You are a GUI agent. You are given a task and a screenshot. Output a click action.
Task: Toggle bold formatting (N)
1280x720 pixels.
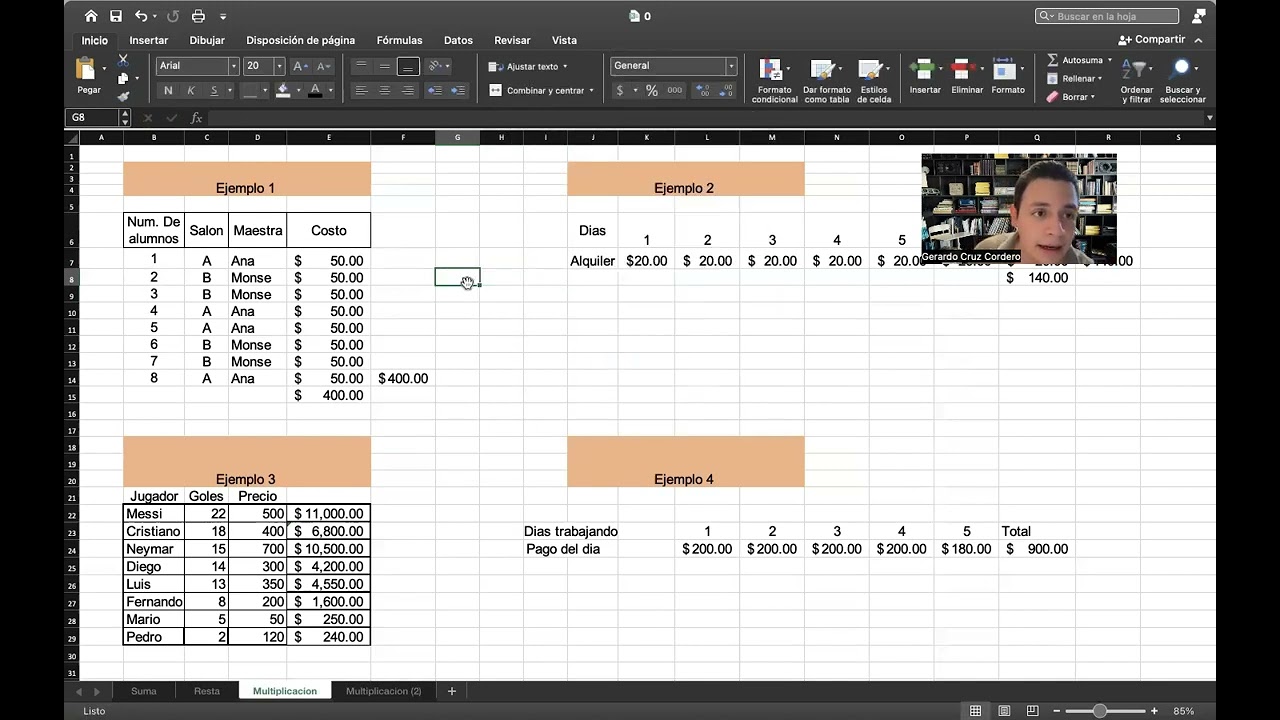tap(168, 90)
